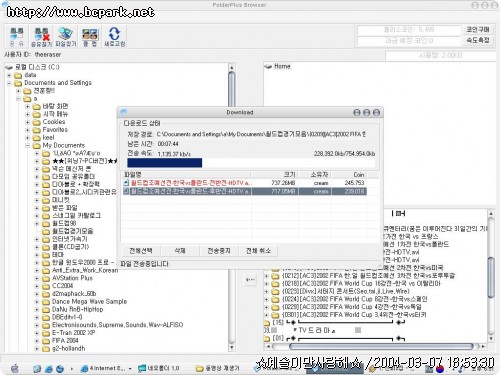Collapse the folder named a
Viewport: 500px width, 375px height.
19,99
